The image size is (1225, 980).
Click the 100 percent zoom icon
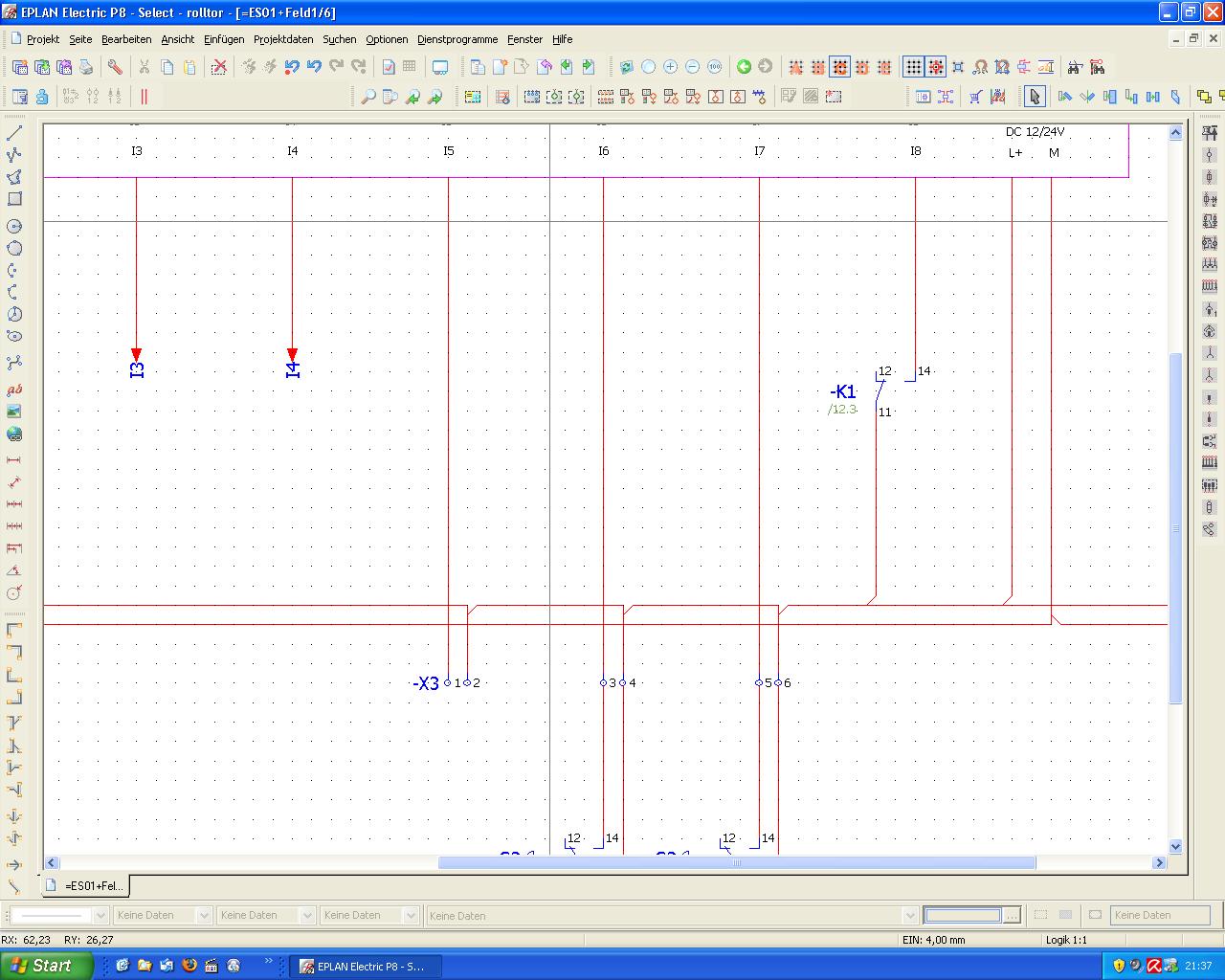pos(714,67)
